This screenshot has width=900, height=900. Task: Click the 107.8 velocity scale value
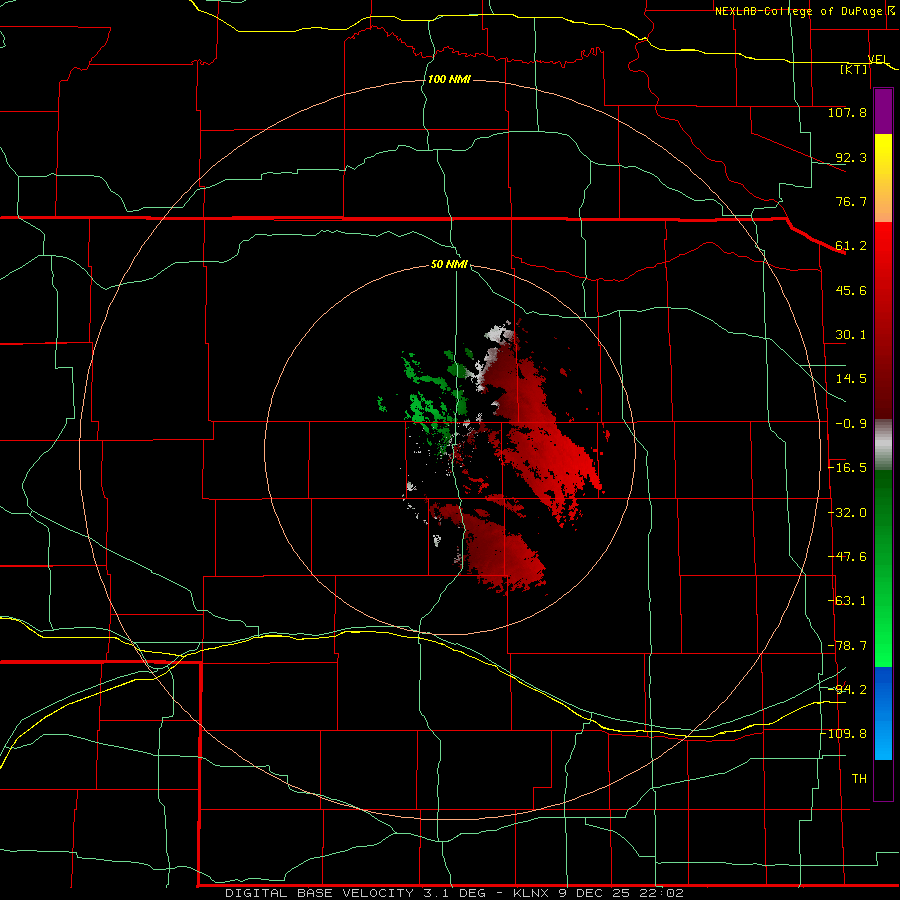847,112
